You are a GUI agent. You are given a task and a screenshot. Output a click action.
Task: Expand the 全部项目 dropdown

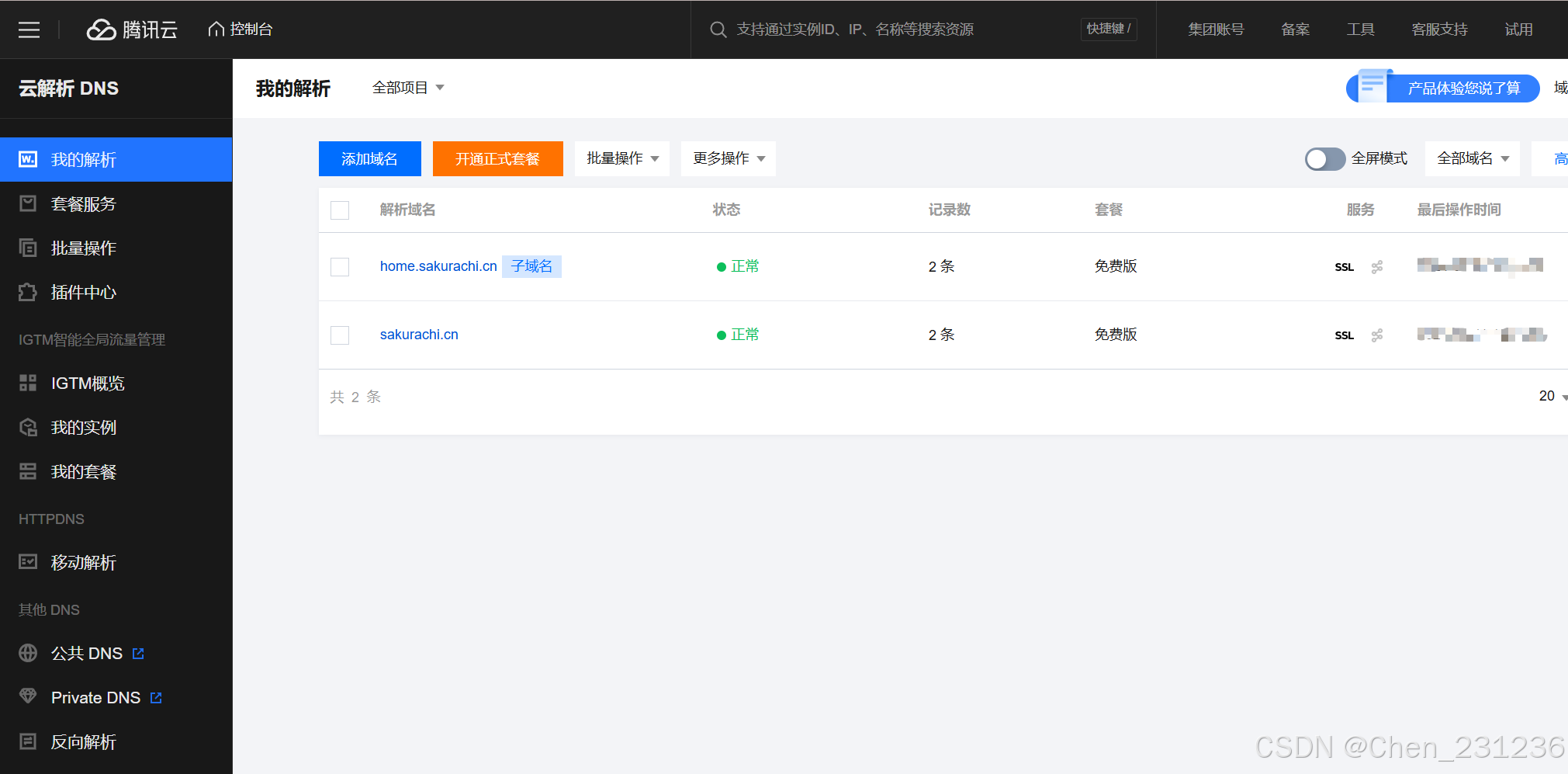408,88
